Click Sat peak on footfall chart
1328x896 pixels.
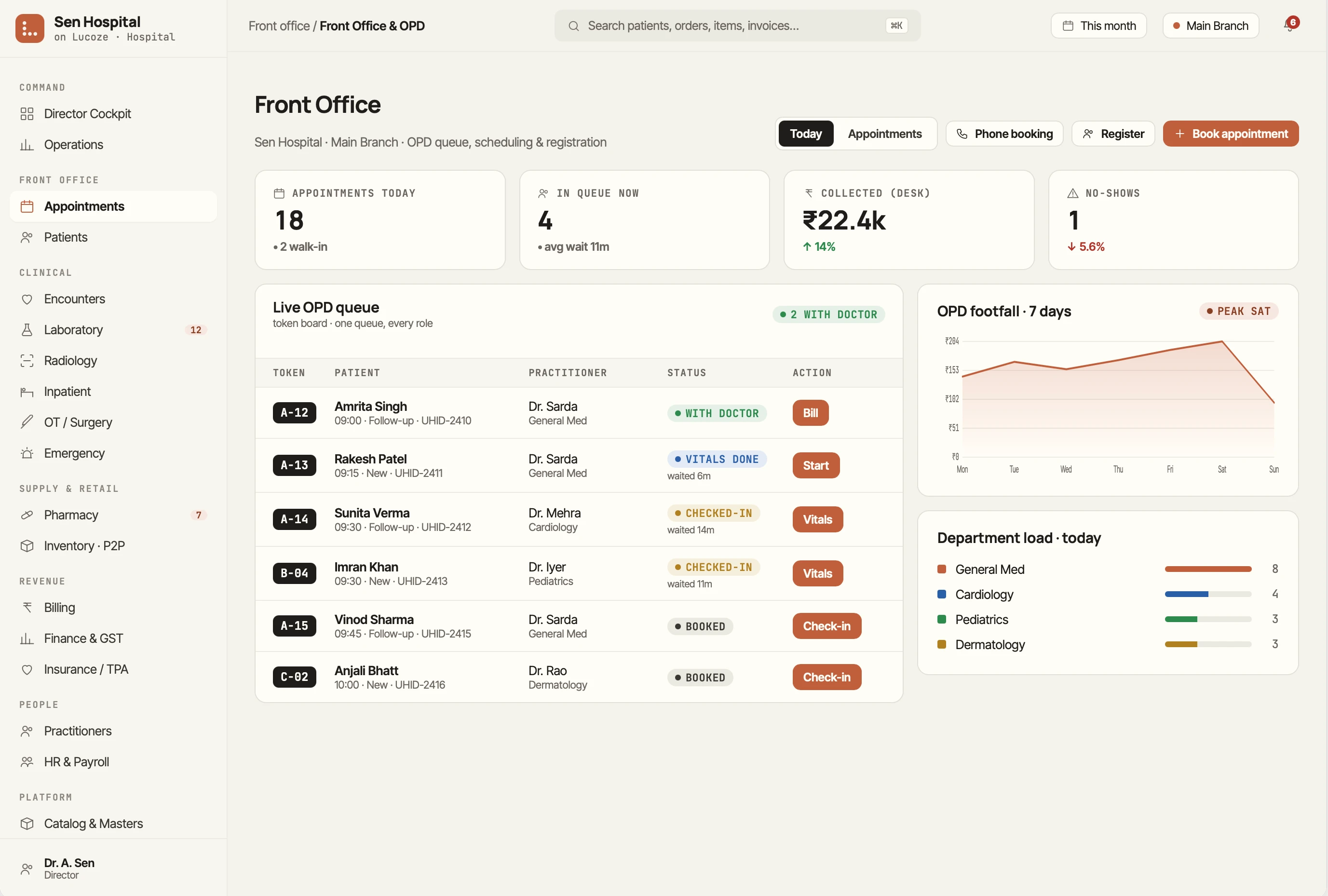1222,342
